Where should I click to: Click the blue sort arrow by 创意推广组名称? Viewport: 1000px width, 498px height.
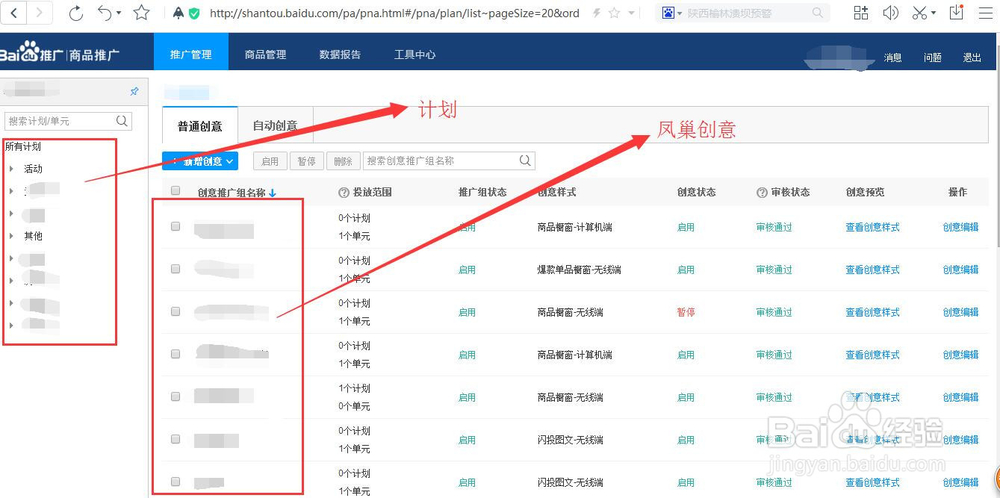click(272, 193)
